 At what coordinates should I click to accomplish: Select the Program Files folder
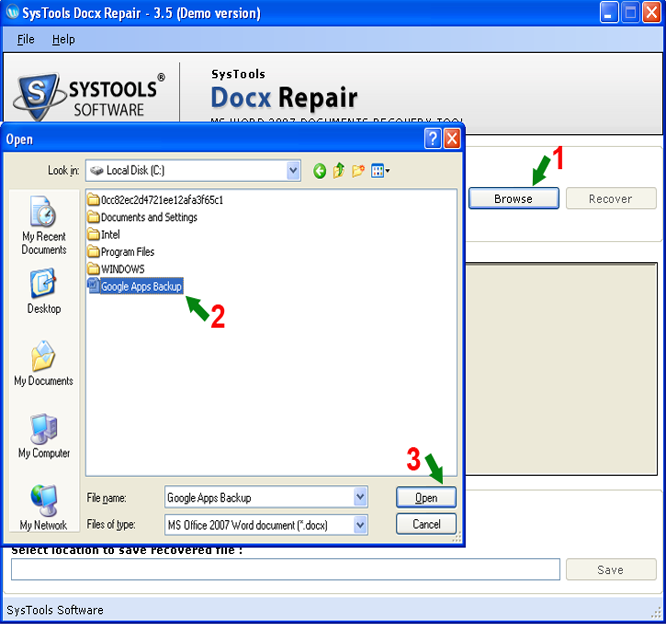tap(127, 252)
